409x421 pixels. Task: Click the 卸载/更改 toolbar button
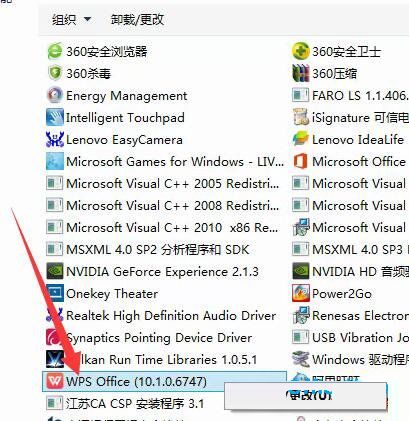click(137, 20)
